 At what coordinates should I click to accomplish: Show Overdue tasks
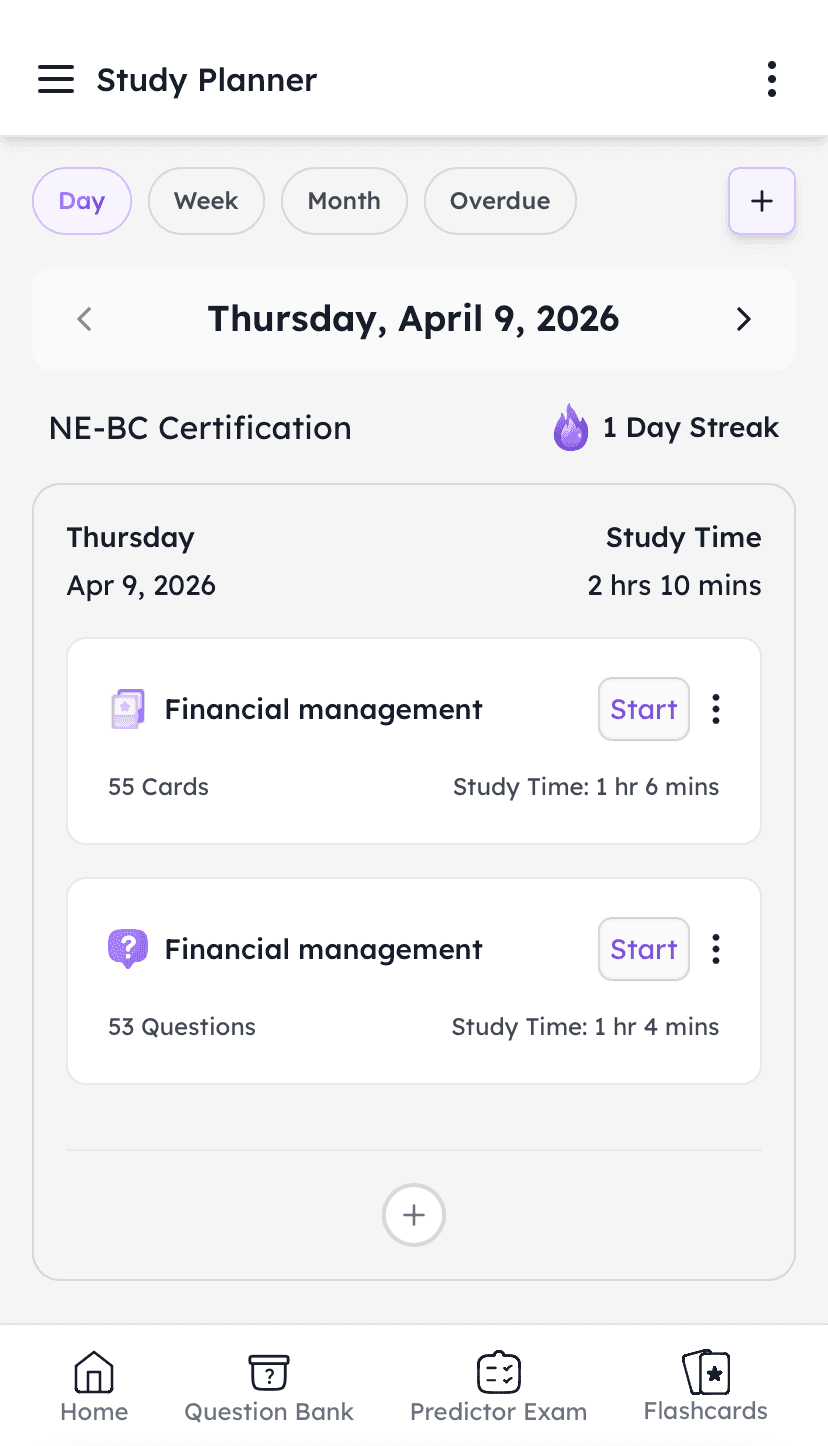pyautogui.click(x=500, y=201)
